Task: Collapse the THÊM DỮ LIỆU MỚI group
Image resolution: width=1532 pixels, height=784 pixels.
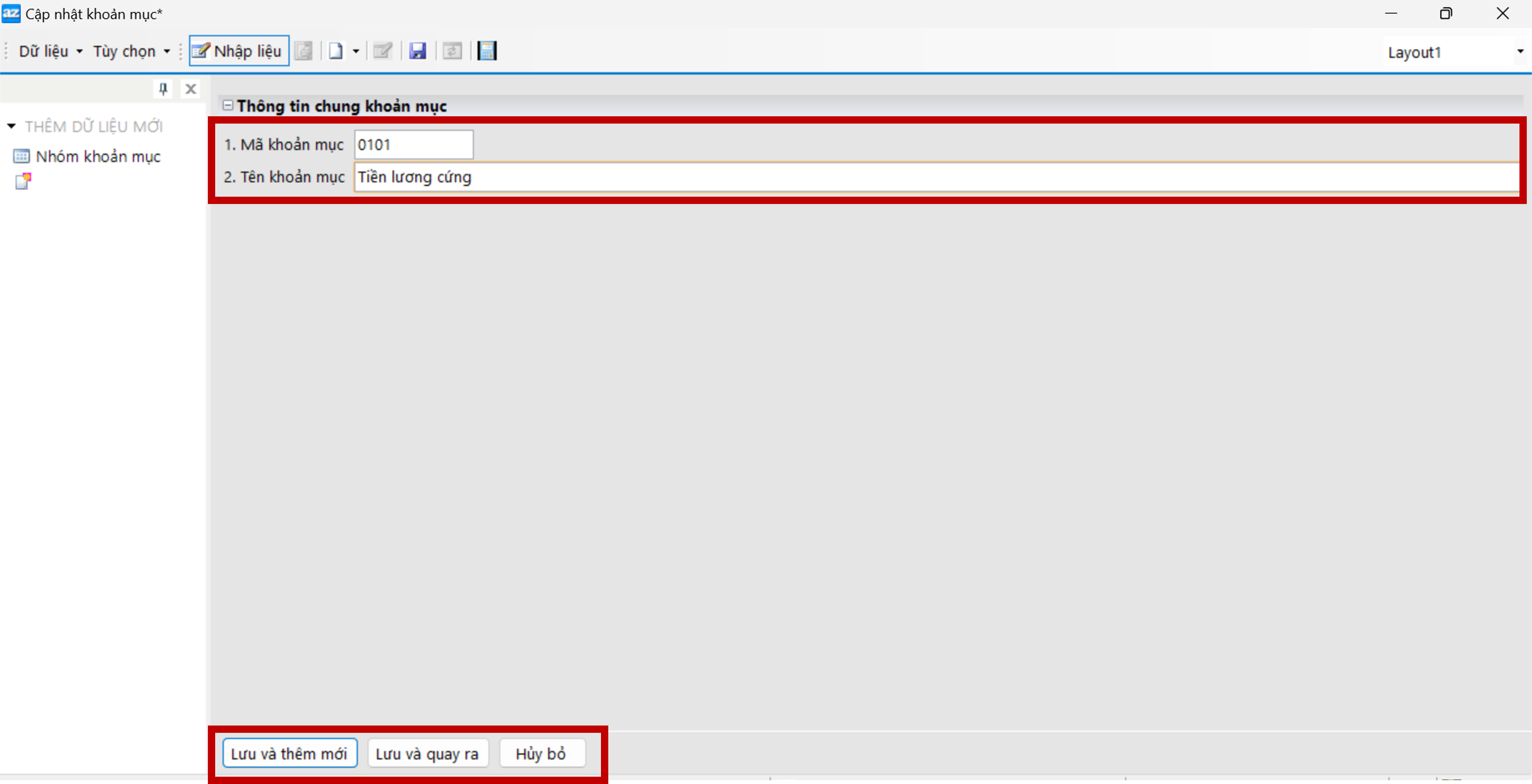Action: click(x=11, y=126)
